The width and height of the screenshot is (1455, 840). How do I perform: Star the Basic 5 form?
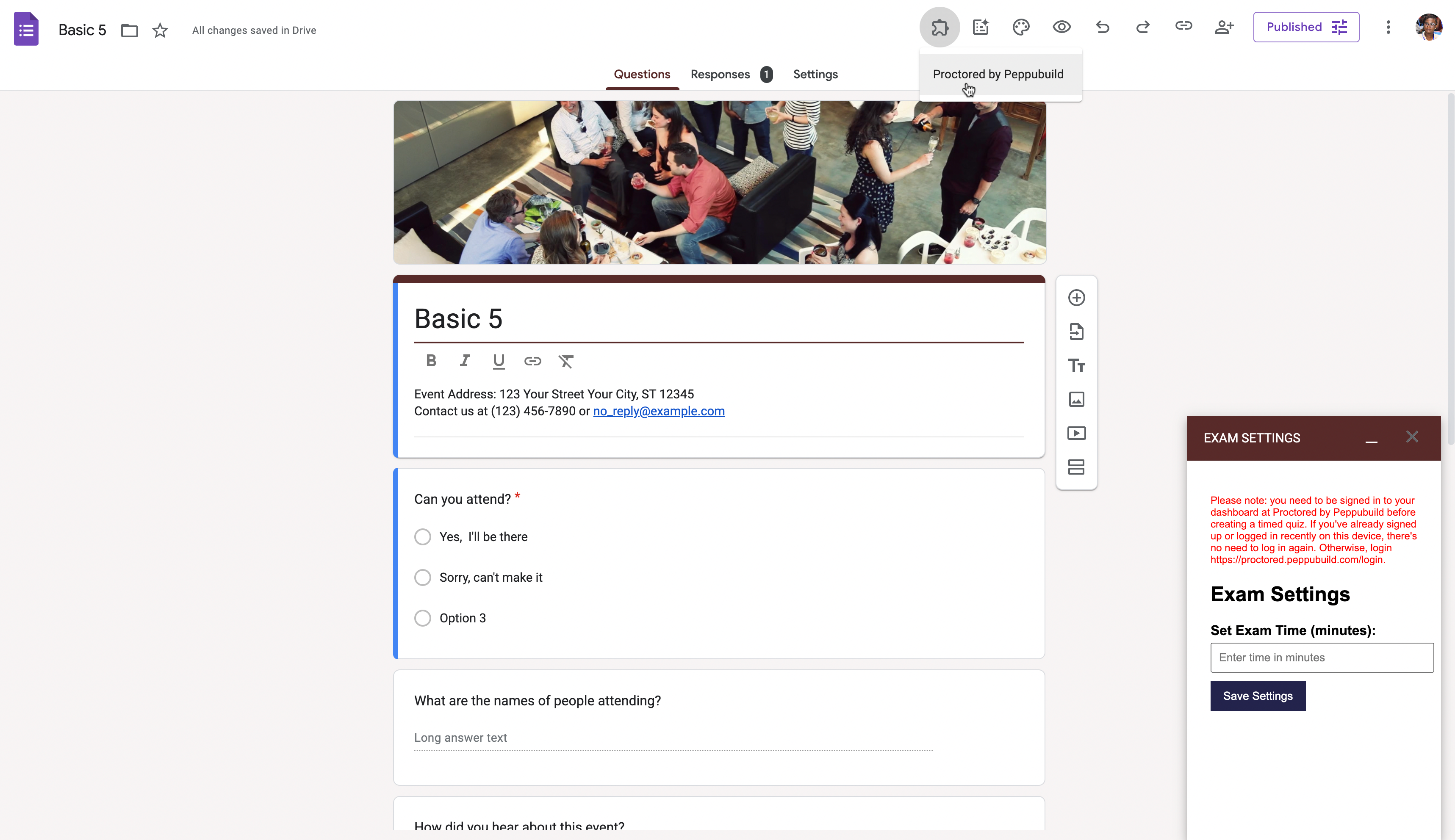tap(160, 30)
